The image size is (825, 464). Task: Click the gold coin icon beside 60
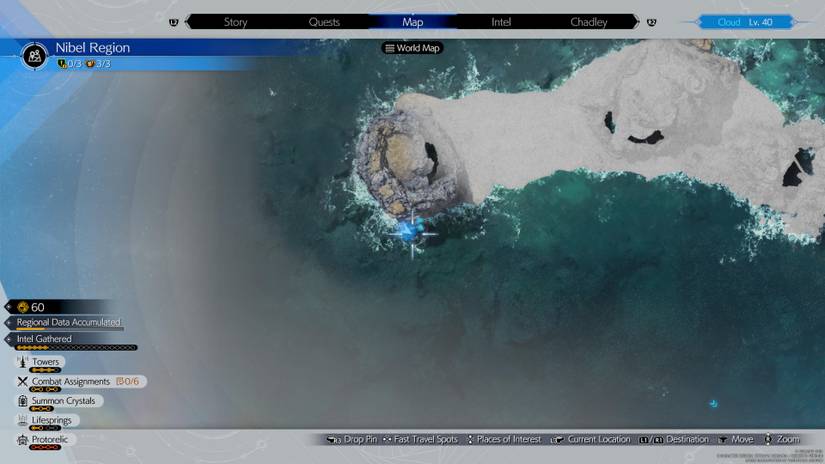(x=22, y=307)
